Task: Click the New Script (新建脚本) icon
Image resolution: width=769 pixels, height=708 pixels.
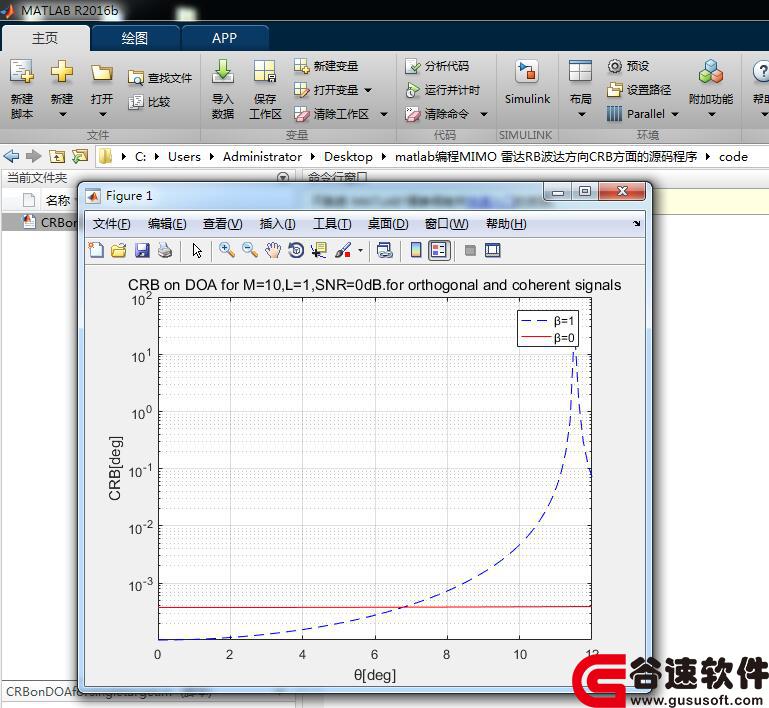Action: pos(22,72)
